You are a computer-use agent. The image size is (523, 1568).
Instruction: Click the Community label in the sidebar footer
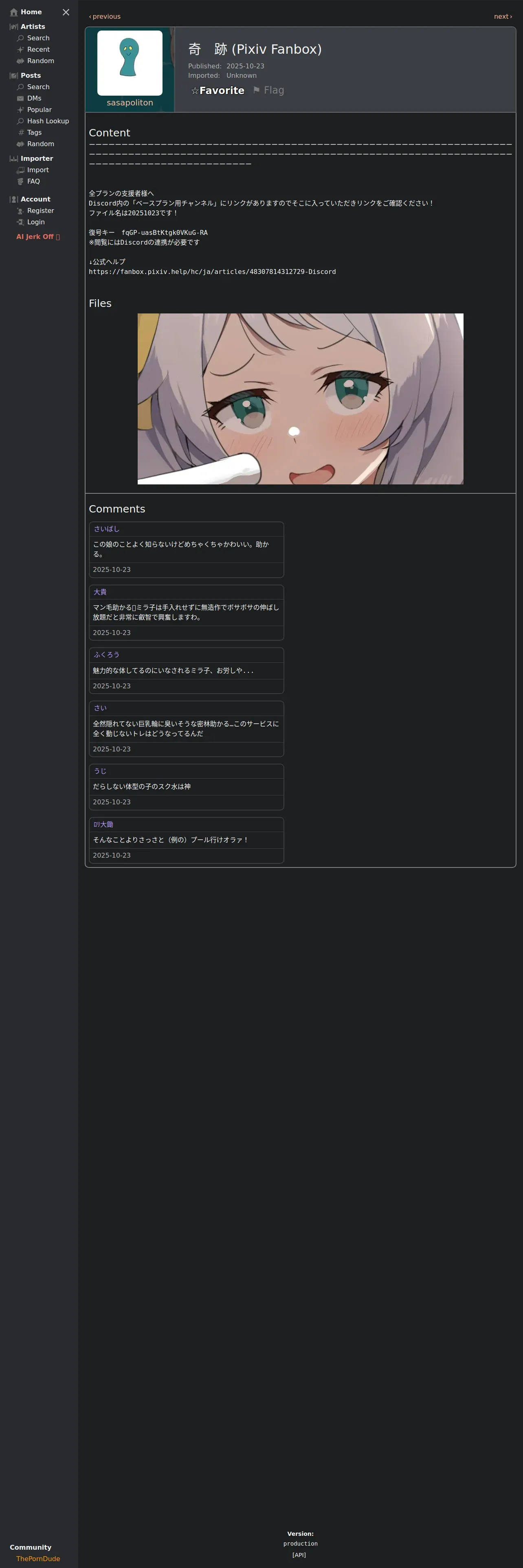tap(31, 1547)
